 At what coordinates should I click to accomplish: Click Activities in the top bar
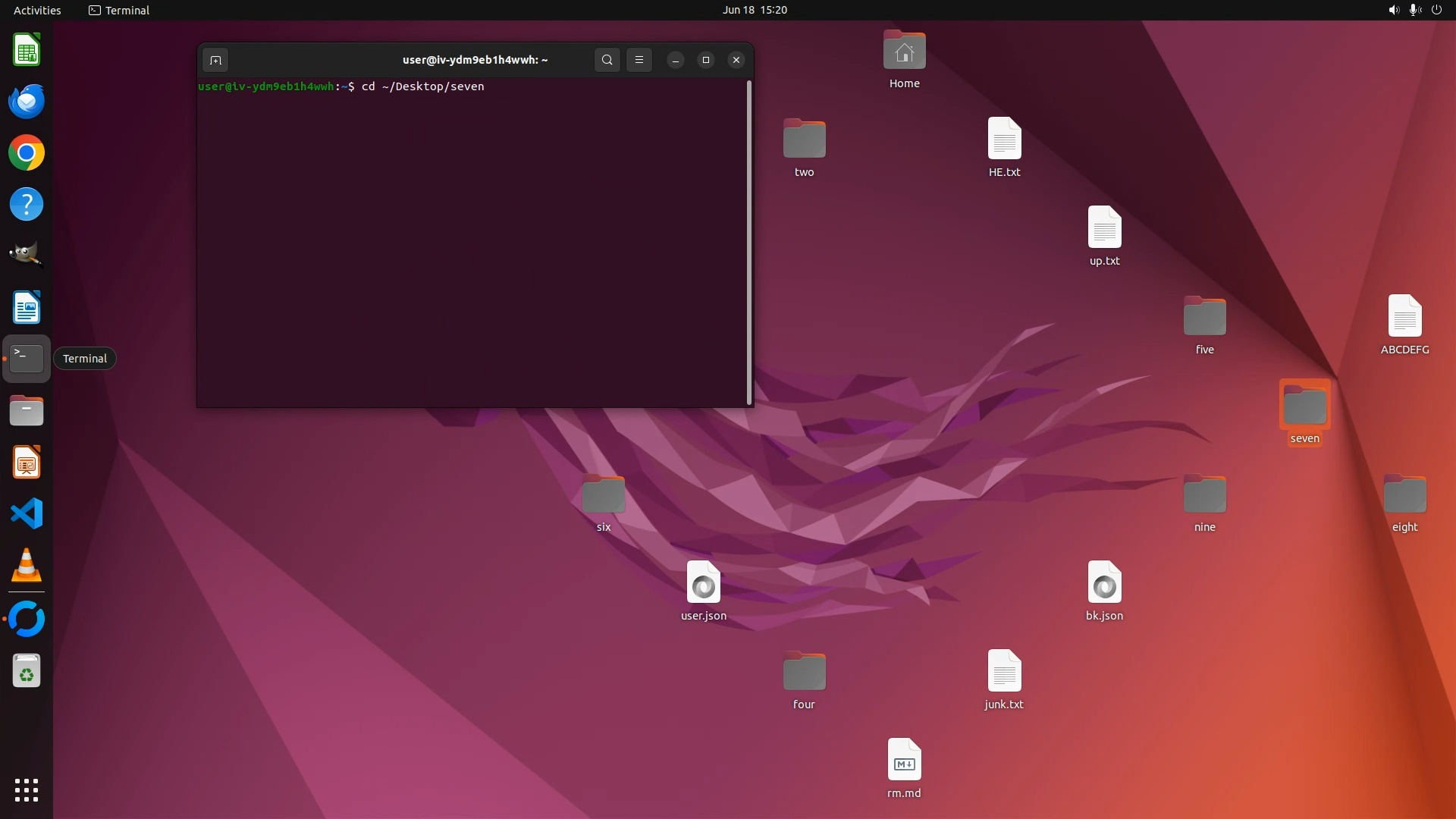click(x=37, y=10)
